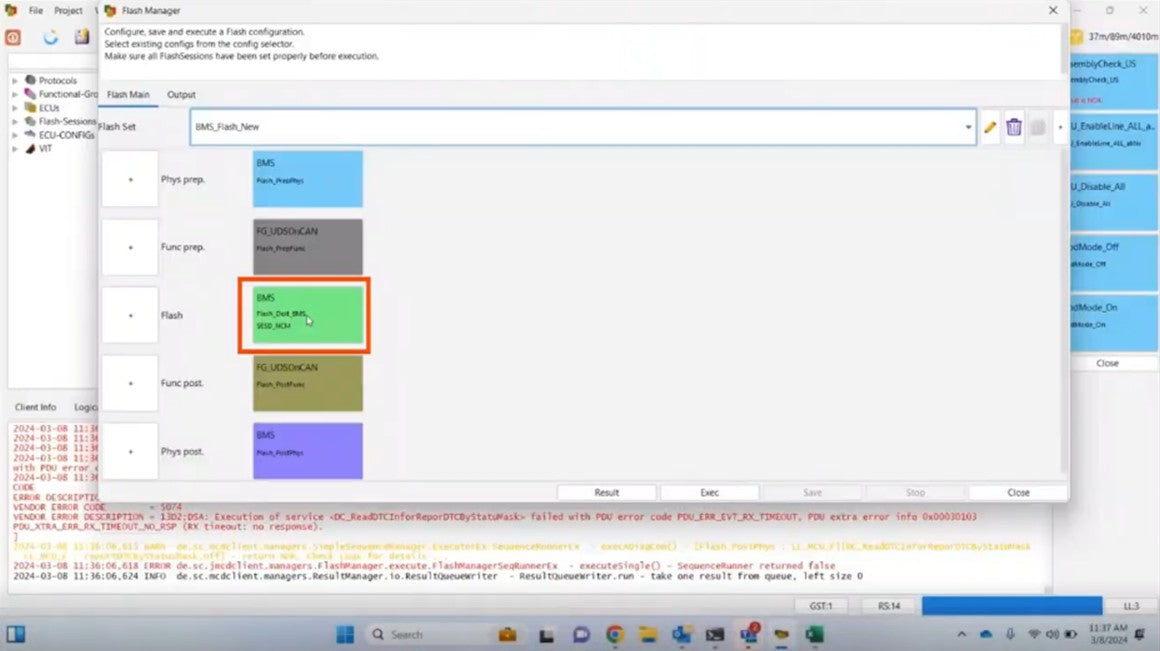Click the Result button
The width and height of the screenshot is (1160, 651).
click(x=606, y=492)
